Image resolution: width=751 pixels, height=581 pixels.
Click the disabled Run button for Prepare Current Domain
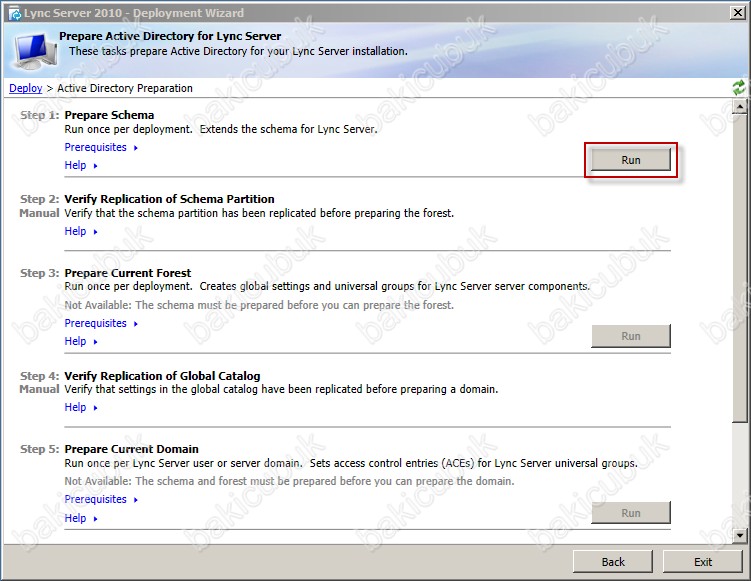630,513
